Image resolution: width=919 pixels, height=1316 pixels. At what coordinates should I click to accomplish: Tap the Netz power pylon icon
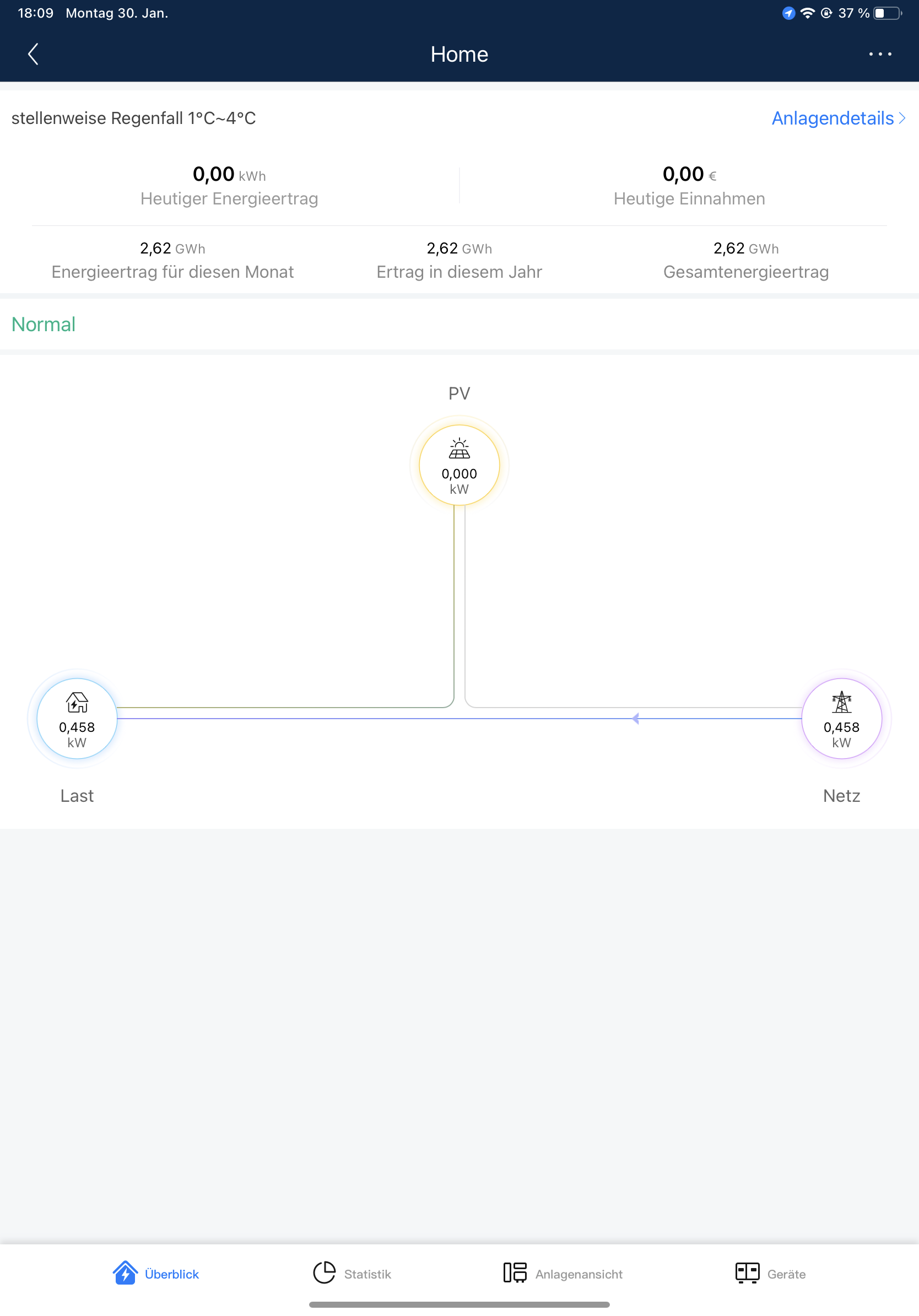(841, 702)
